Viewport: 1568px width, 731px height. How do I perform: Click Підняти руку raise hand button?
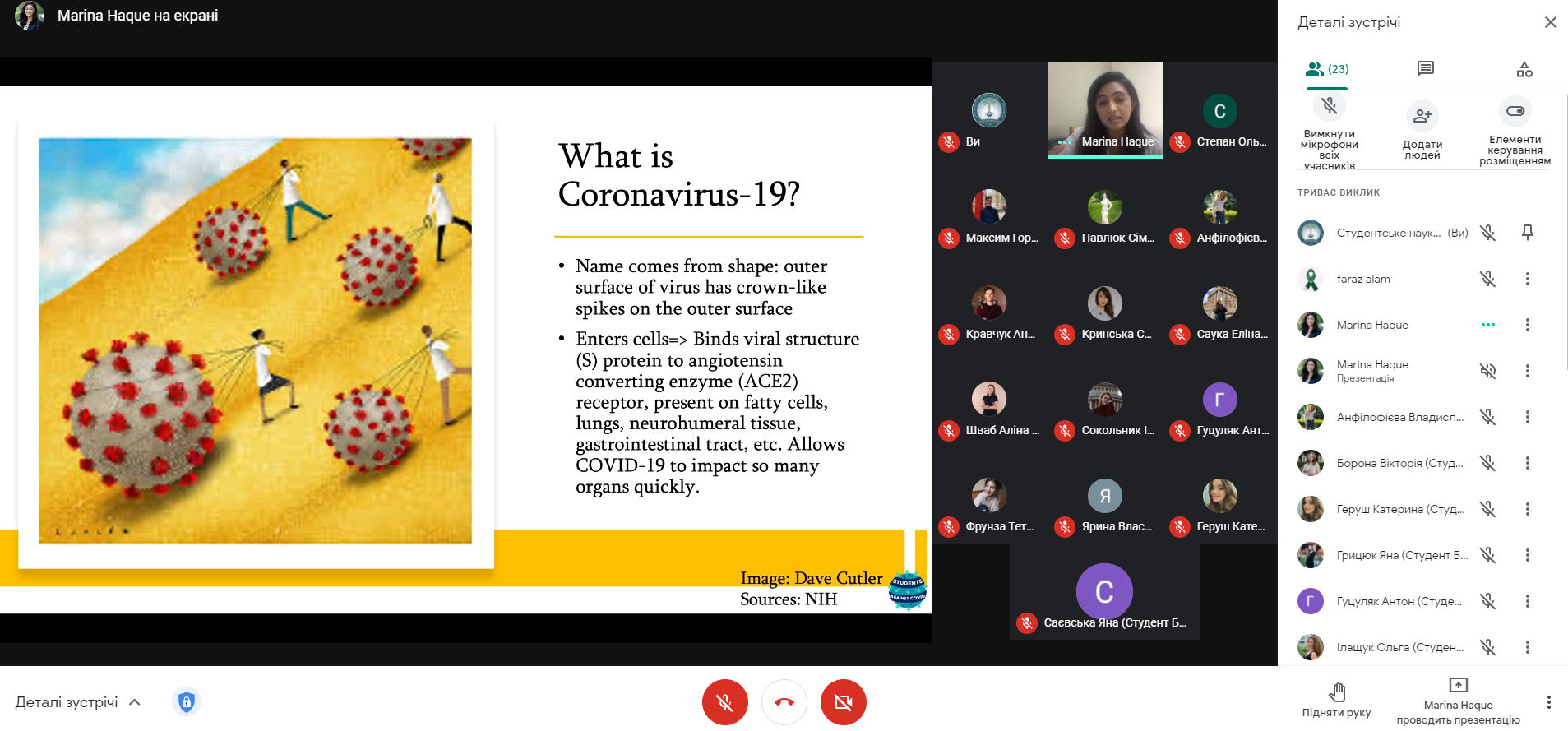(1336, 701)
